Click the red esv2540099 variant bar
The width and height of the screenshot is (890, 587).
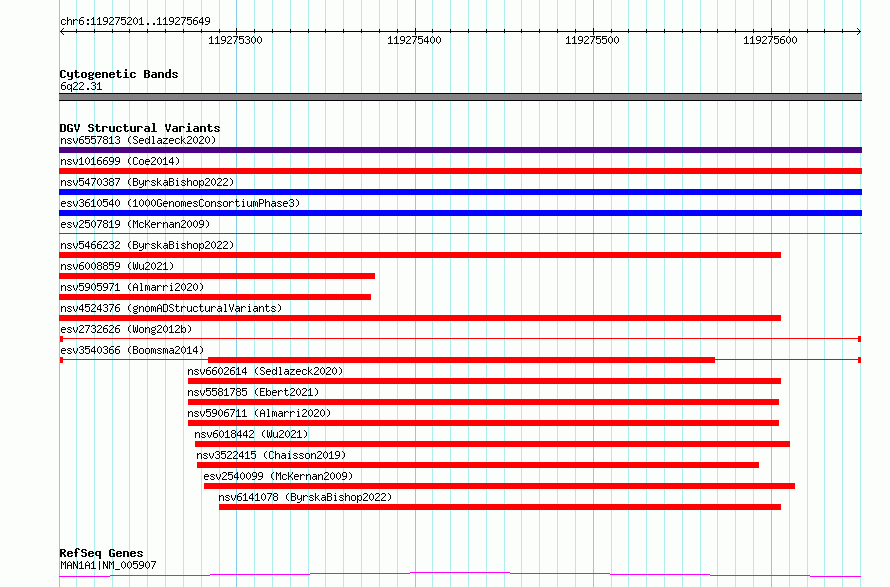click(499, 486)
